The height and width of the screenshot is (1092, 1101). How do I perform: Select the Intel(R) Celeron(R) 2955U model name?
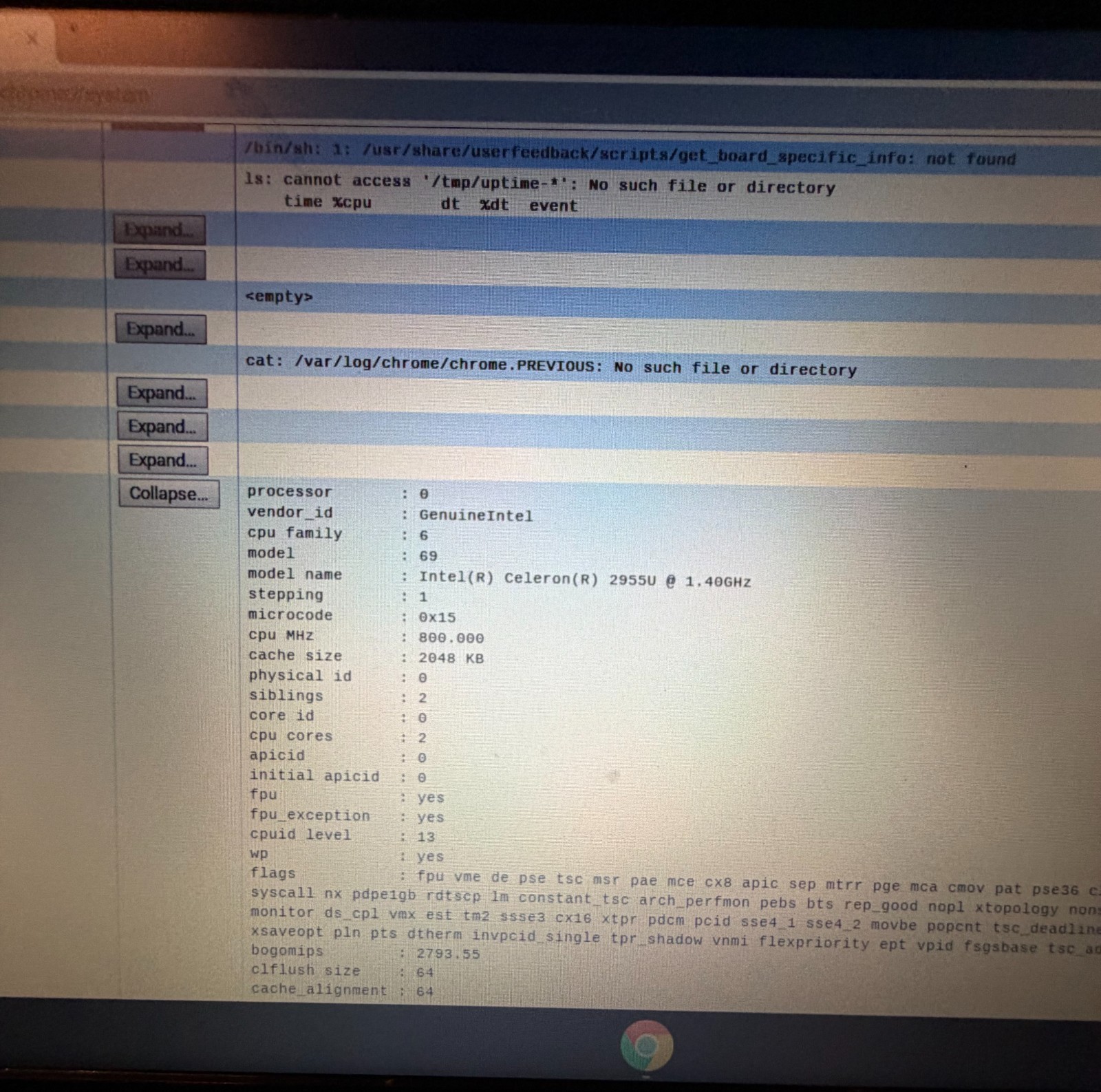tap(584, 579)
